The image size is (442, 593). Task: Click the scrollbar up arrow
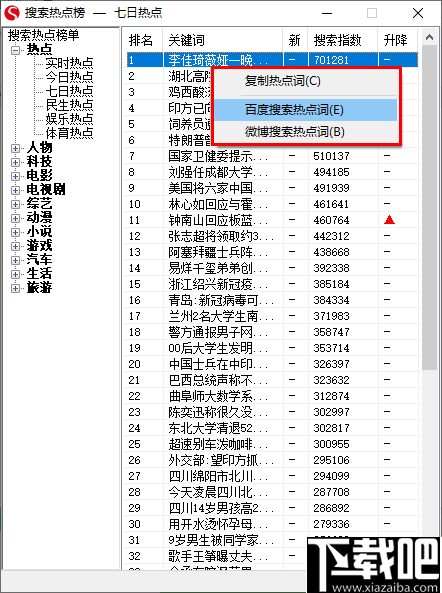point(429,37)
